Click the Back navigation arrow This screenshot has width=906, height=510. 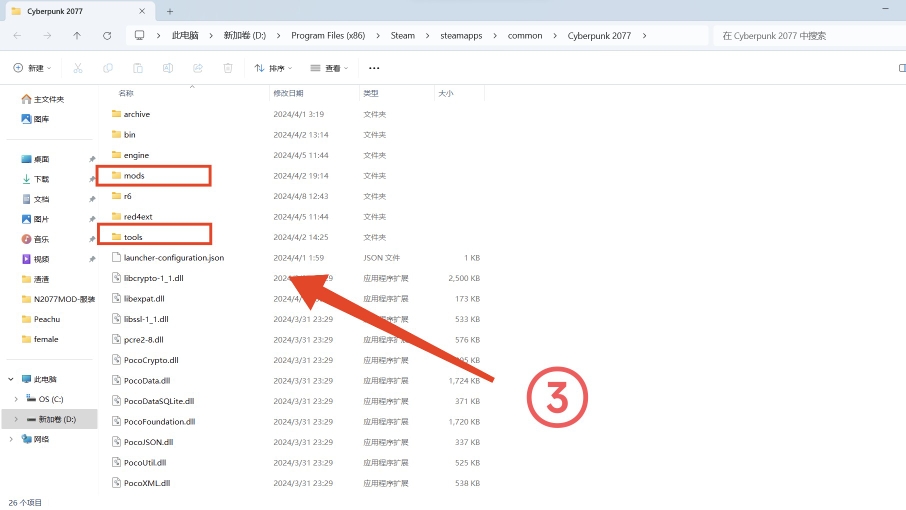point(17,35)
